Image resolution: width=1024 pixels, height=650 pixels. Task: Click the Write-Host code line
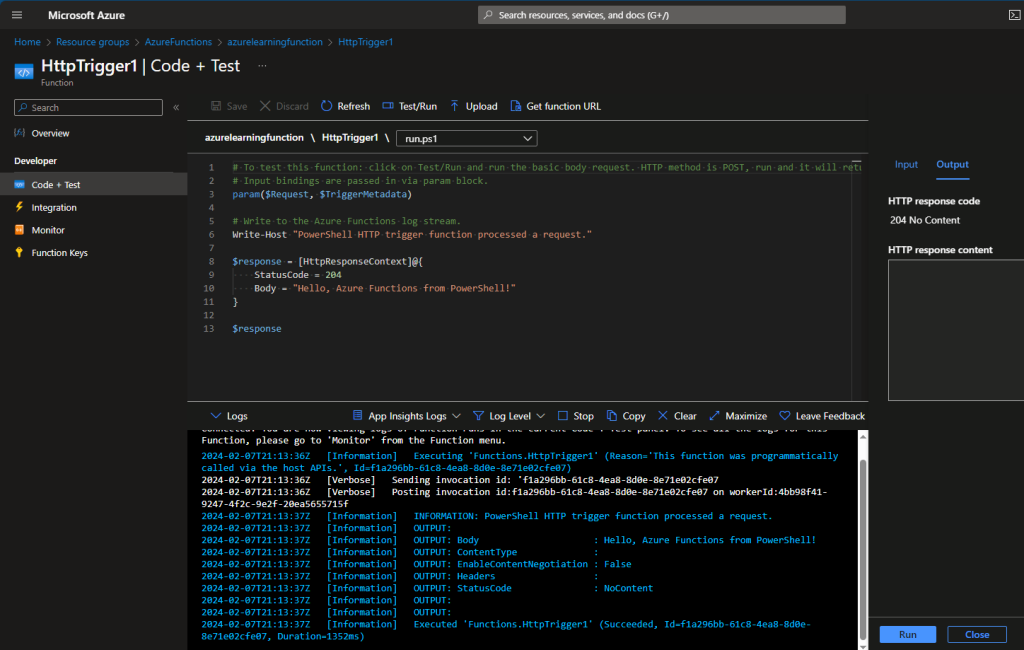412,235
